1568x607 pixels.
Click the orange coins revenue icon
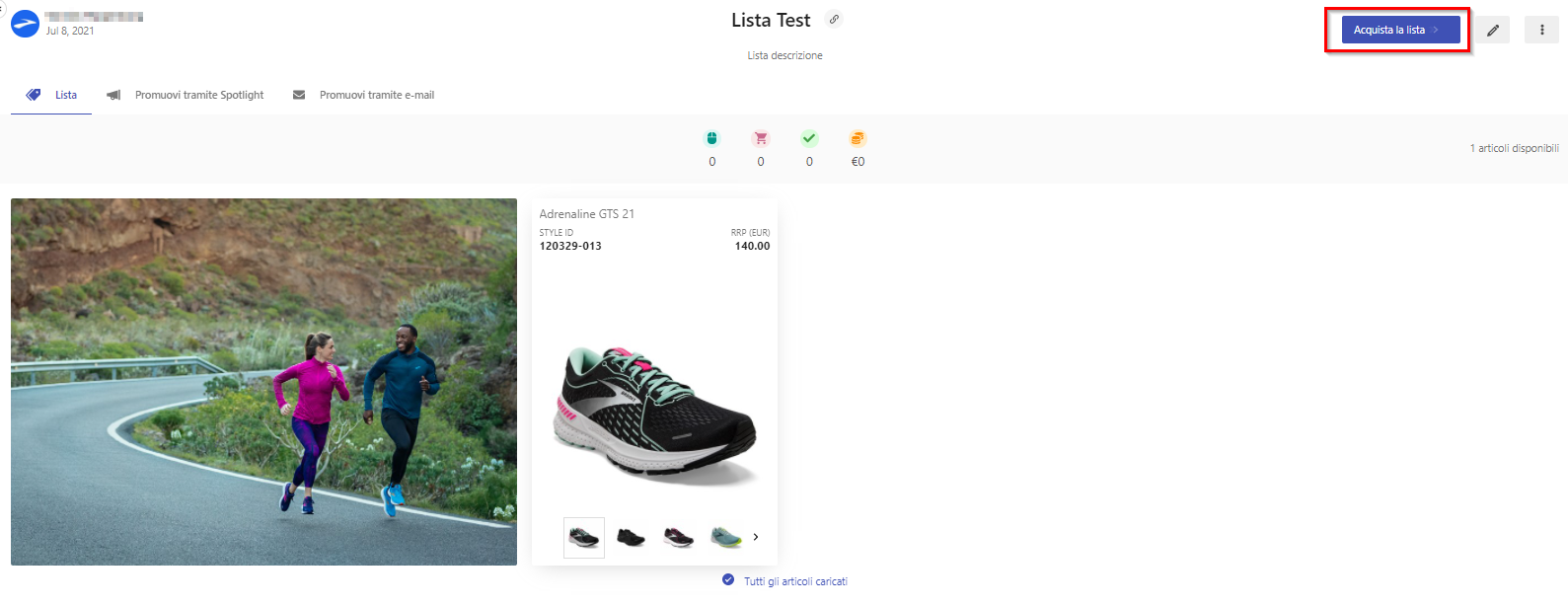tap(858, 138)
